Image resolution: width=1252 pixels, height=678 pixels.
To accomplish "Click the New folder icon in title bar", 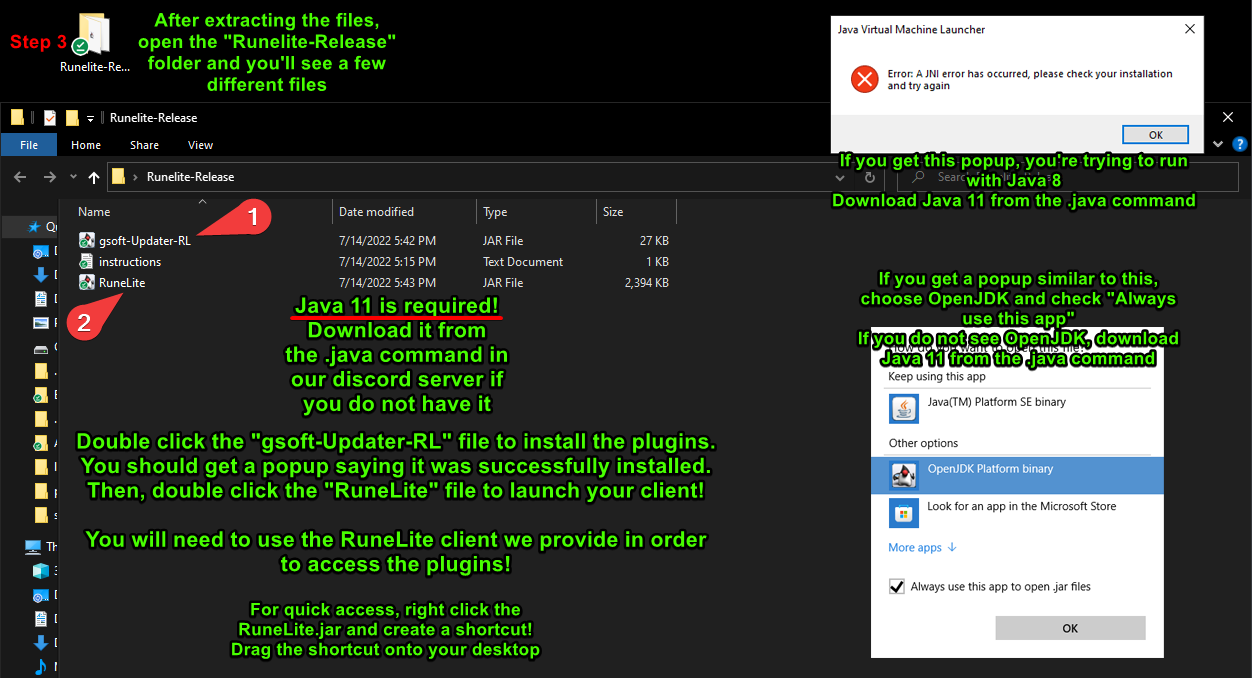I will [x=72, y=118].
